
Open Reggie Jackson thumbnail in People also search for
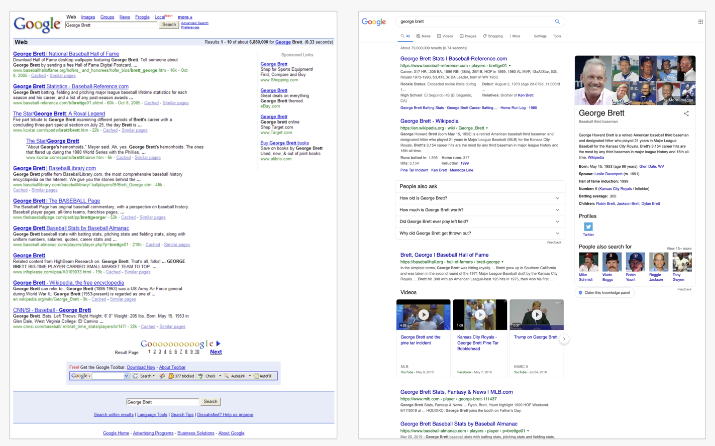(x=658, y=262)
